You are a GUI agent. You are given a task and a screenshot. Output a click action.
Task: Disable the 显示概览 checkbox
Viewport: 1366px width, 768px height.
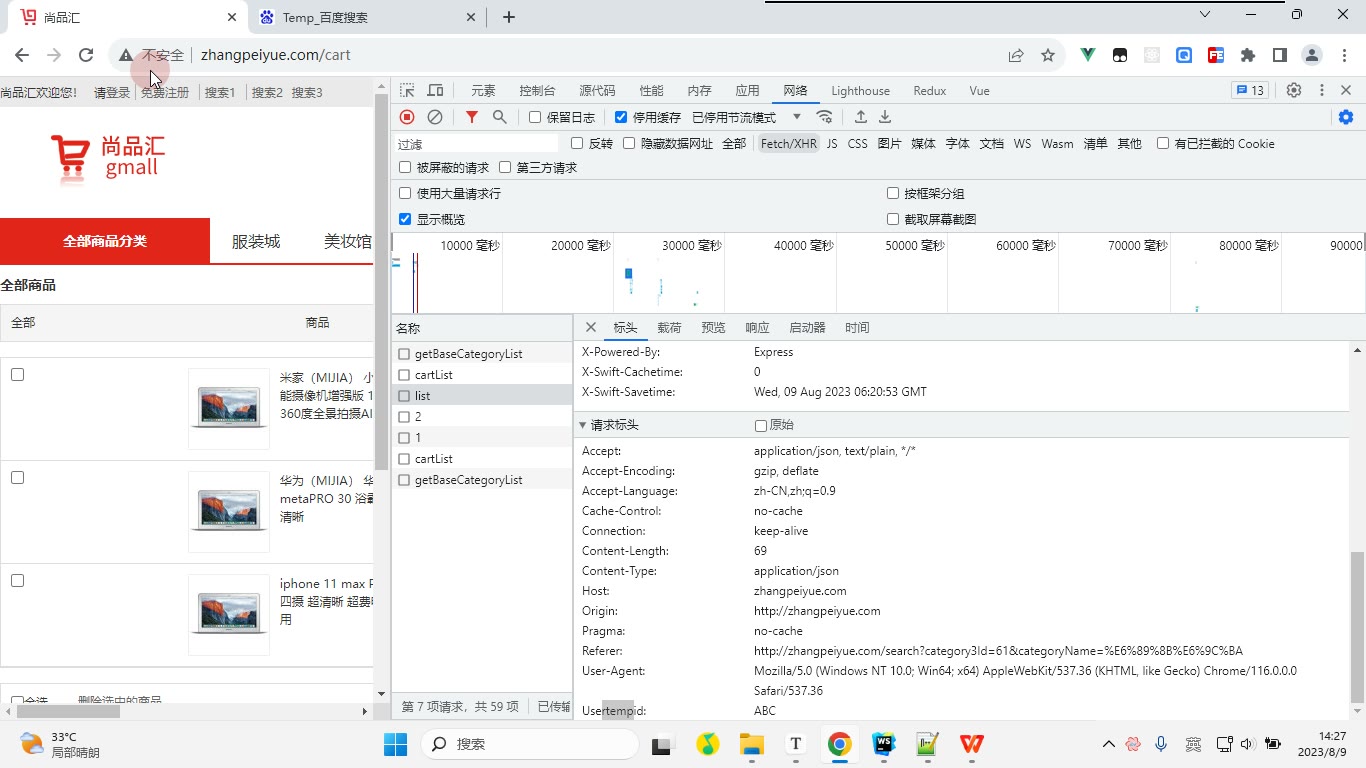coord(405,219)
